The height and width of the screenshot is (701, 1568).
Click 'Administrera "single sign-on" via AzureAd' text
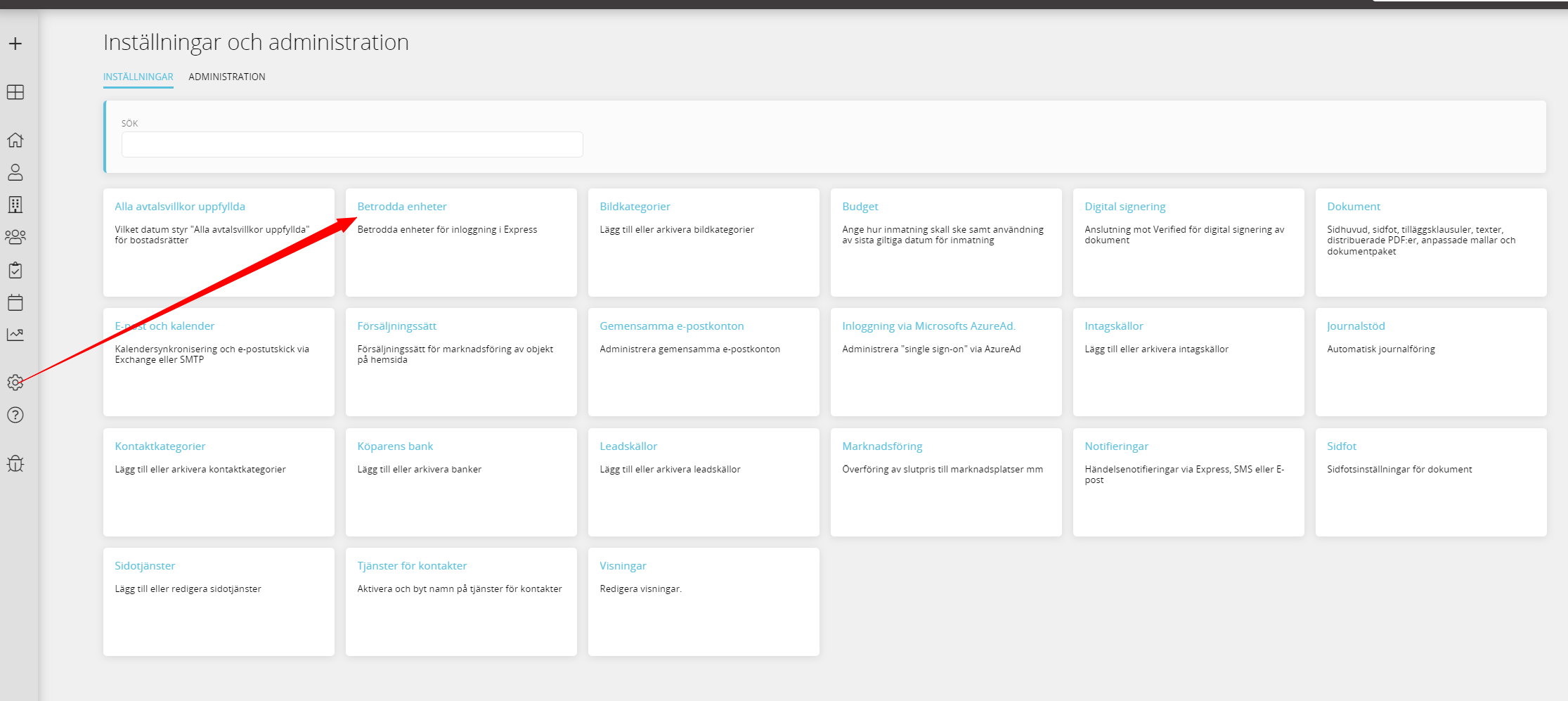931,349
